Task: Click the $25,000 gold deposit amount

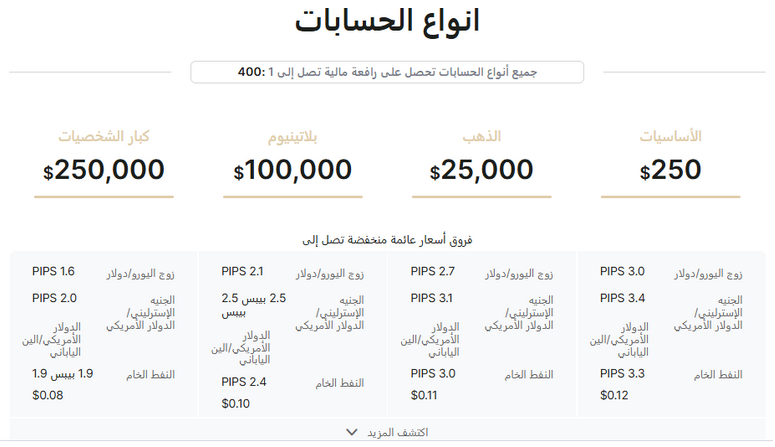Action: coord(481,171)
